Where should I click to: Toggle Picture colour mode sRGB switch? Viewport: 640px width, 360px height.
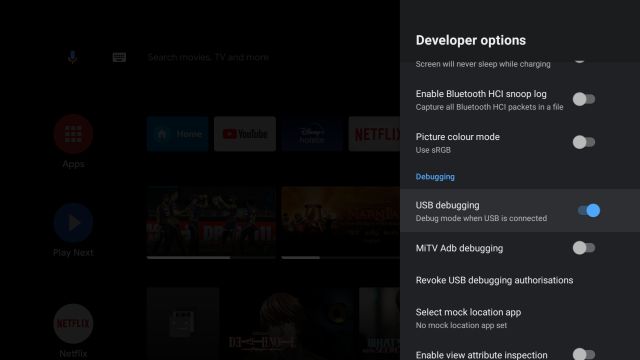click(x=584, y=142)
